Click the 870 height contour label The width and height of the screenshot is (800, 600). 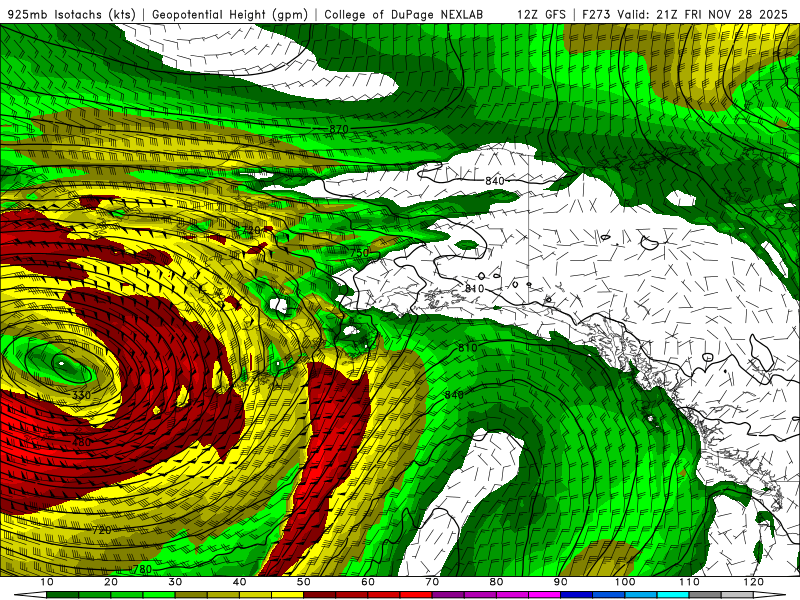339,130
